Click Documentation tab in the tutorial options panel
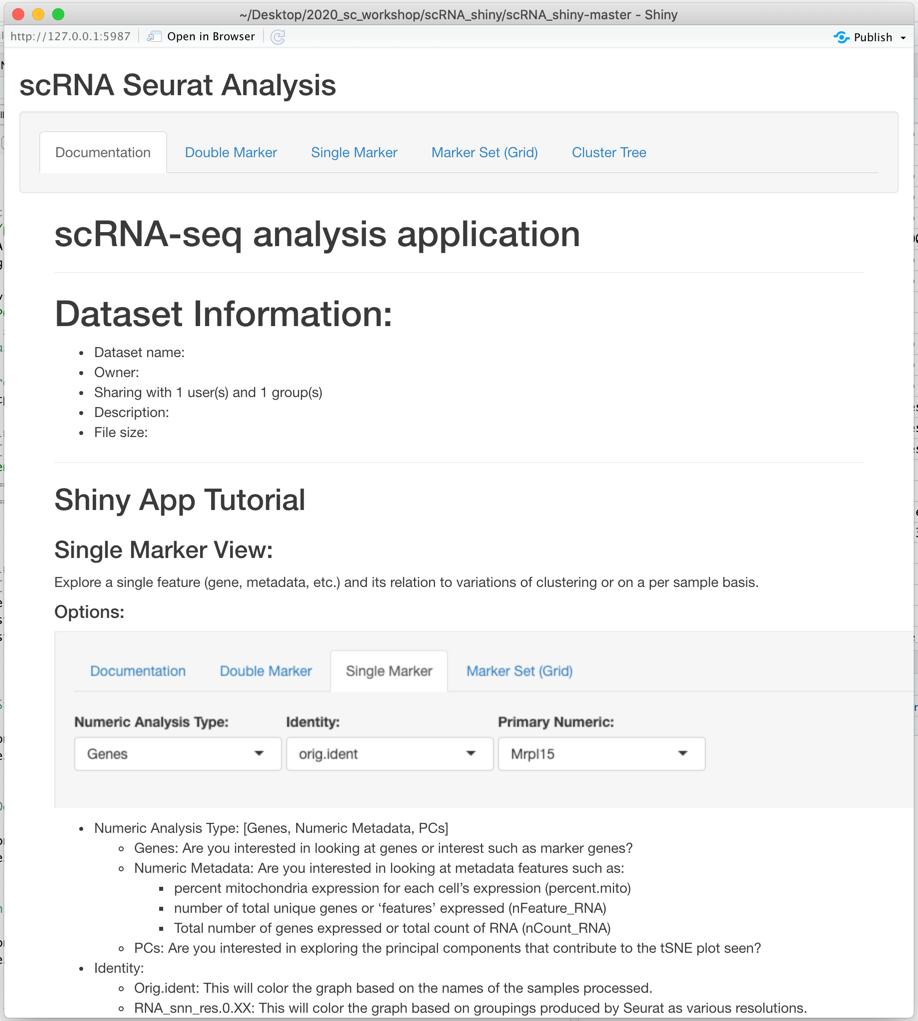The image size is (918, 1021). [138, 671]
